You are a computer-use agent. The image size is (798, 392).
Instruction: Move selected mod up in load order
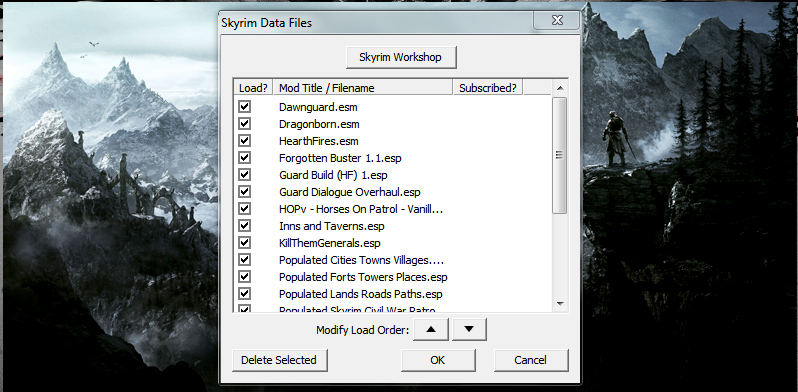431,329
